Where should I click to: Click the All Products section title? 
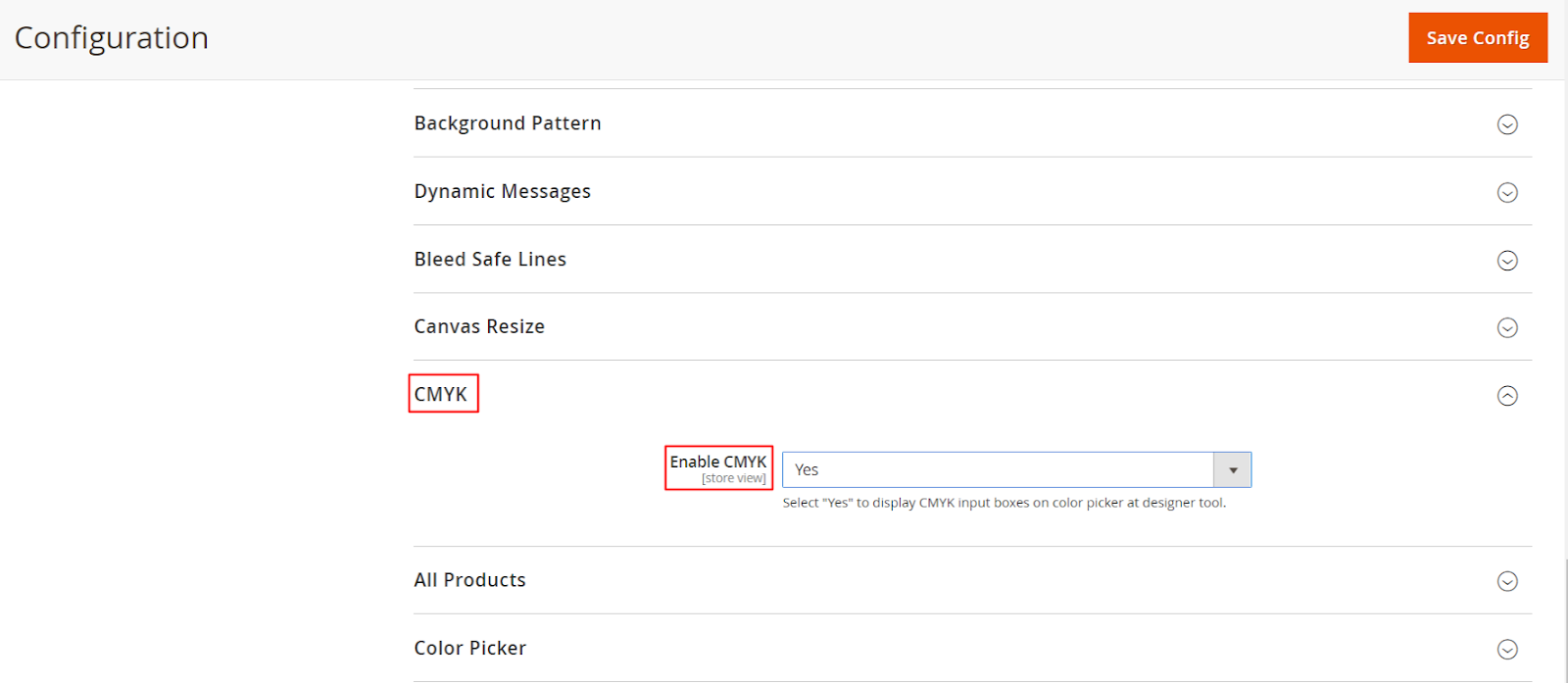point(469,580)
